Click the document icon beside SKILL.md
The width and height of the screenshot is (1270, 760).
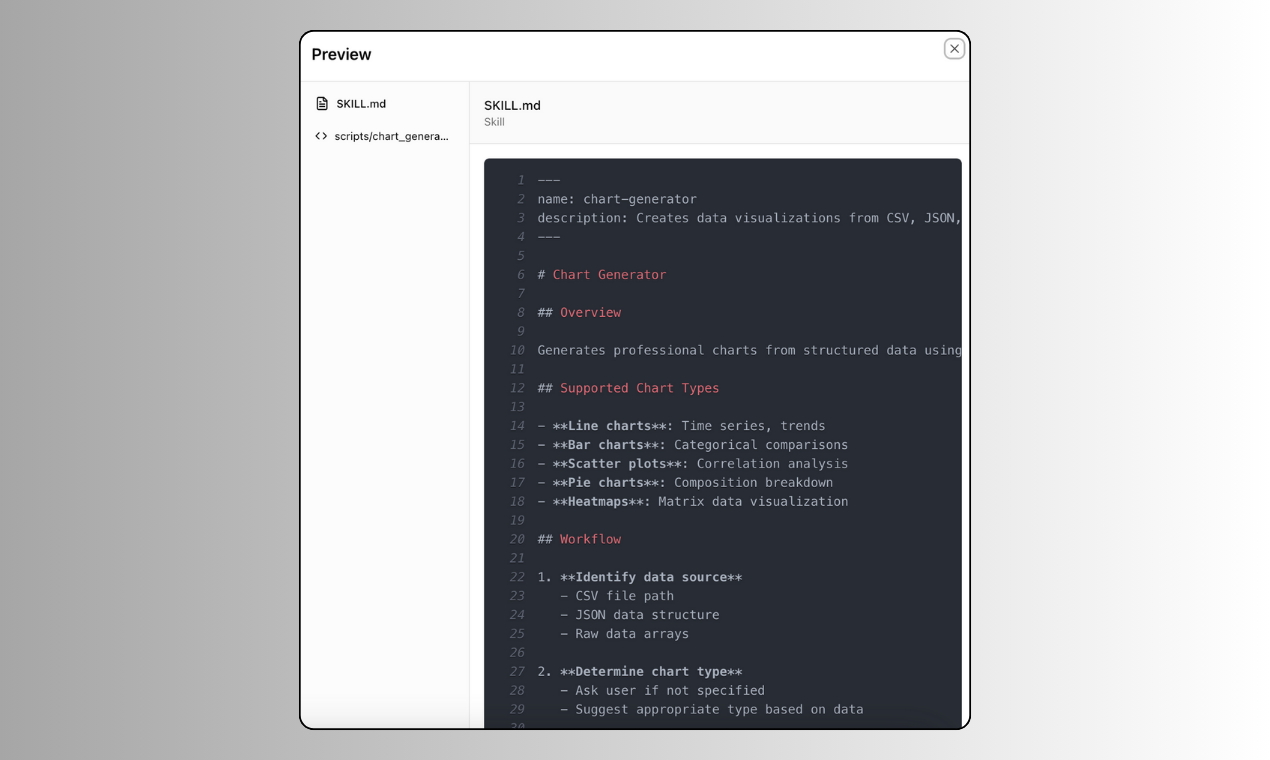click(322, 104)
